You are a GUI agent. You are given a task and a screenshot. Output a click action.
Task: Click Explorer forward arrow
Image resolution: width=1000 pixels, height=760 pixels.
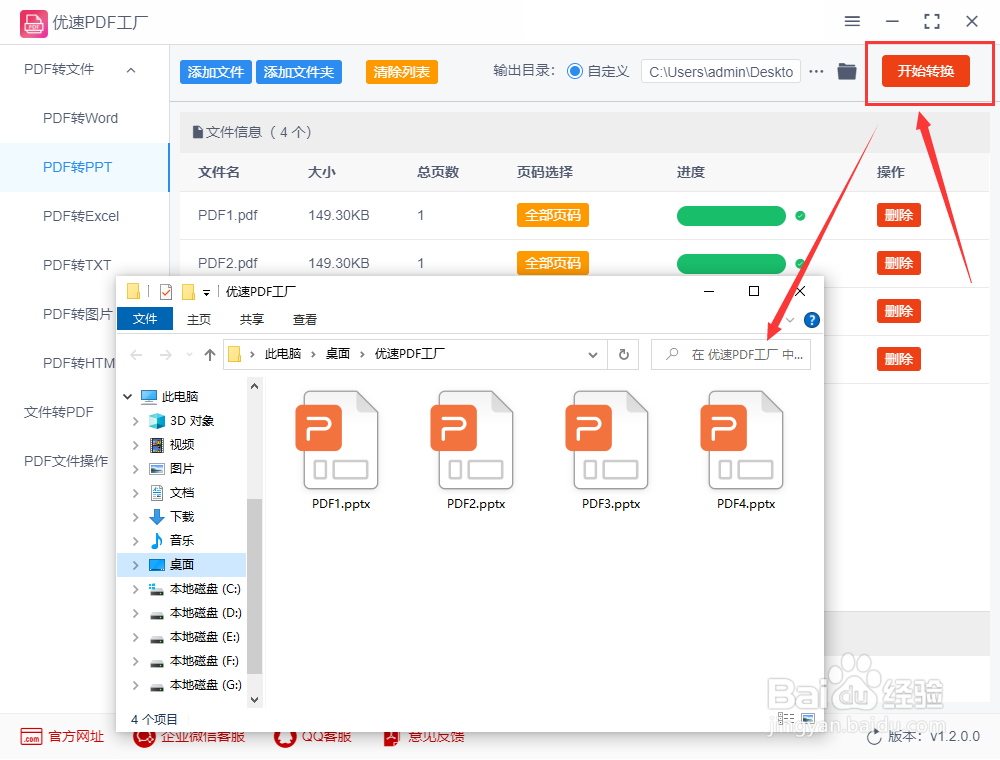click(165, 354)
